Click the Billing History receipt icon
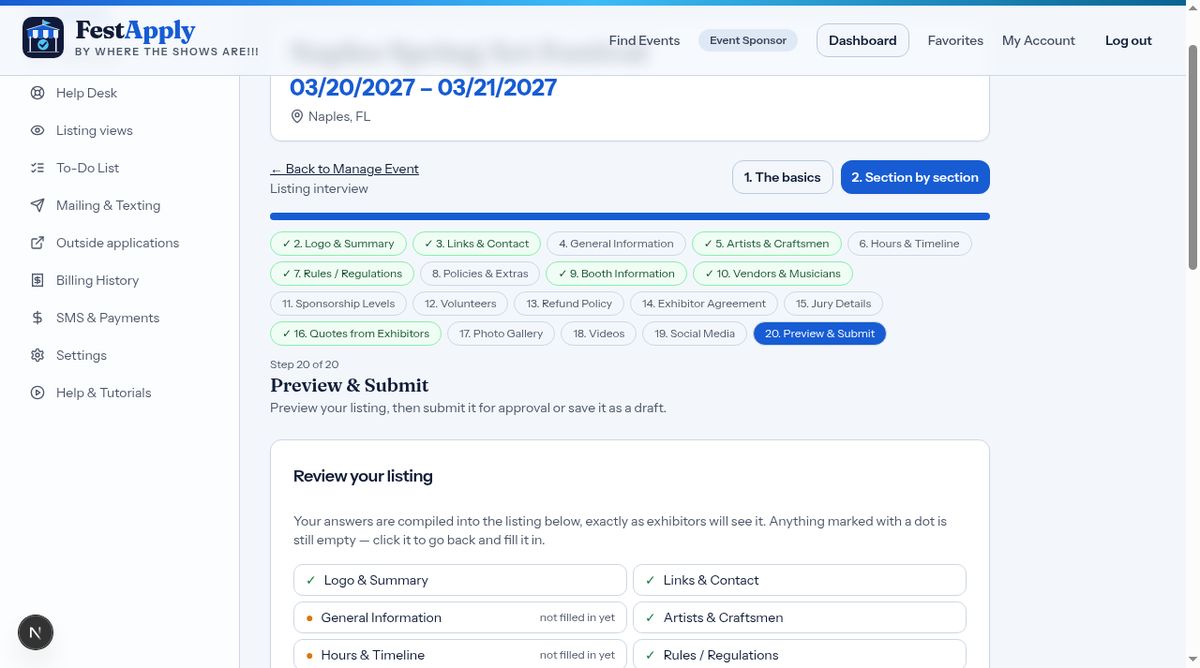This screenshot has width=1200, height=668. click(38, 280)
